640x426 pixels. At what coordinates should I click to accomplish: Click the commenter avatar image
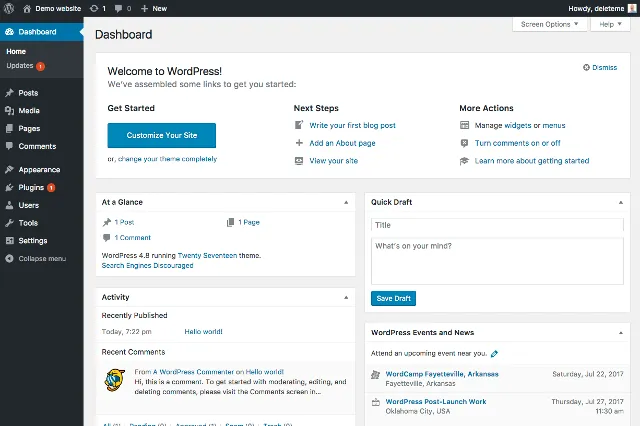point(114,380)
